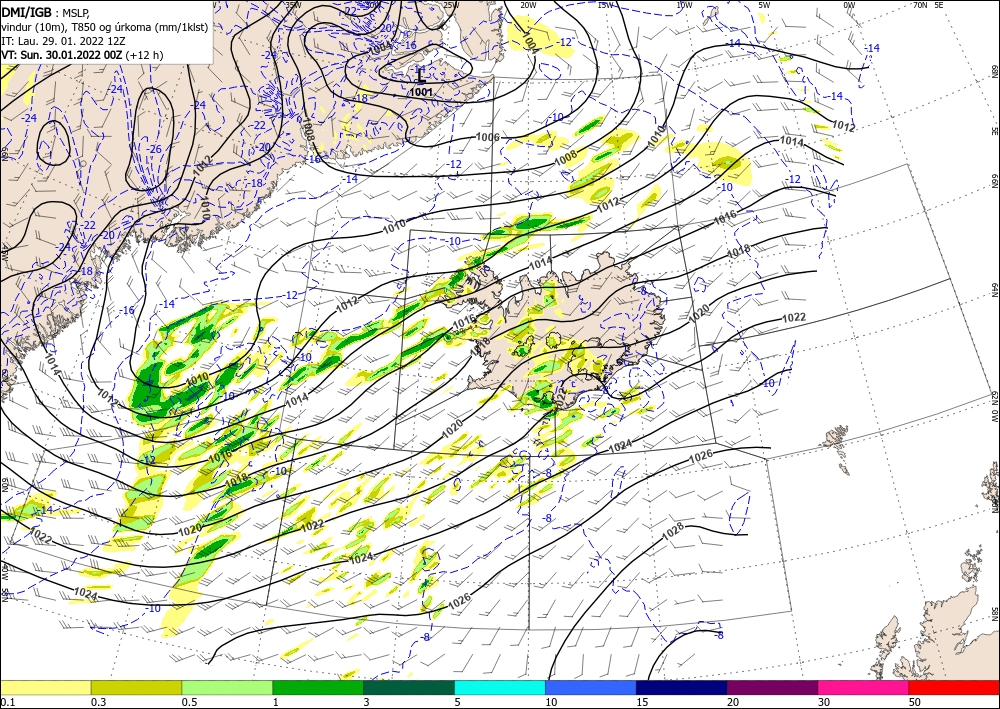Image resolution: width=1000 pixels, height=709 pixels.
Task: Click the 'vindur (10m), T850 og úrkoma' line
Action: click(x=105, y=27)
